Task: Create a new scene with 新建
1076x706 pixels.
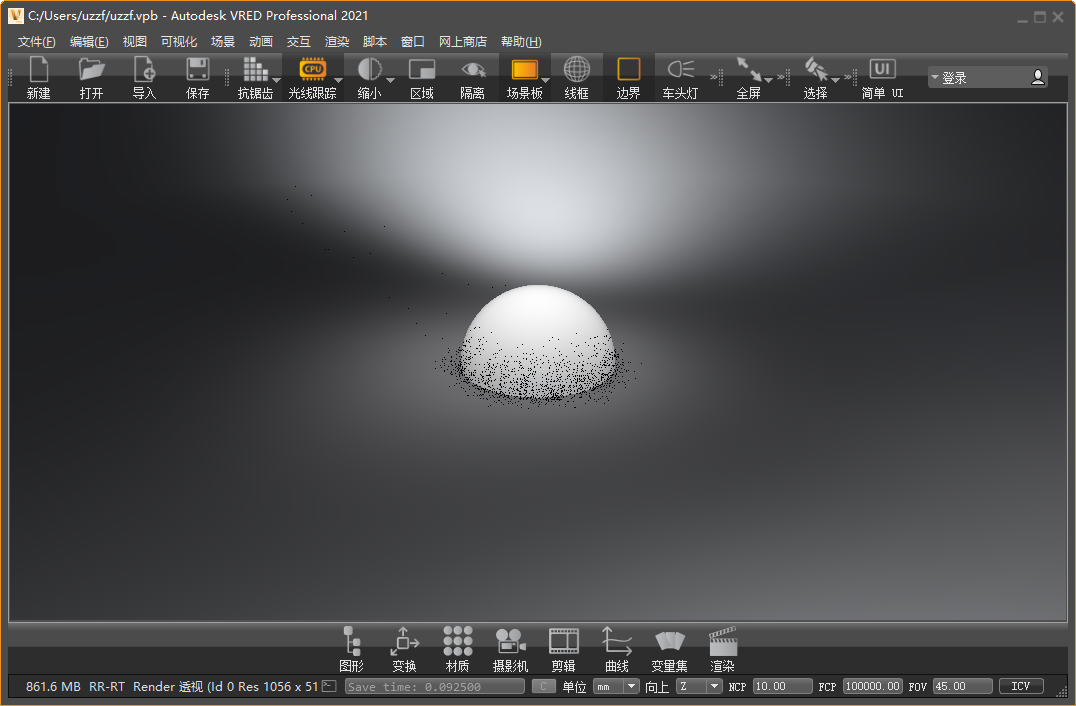Action: [38, 78]
